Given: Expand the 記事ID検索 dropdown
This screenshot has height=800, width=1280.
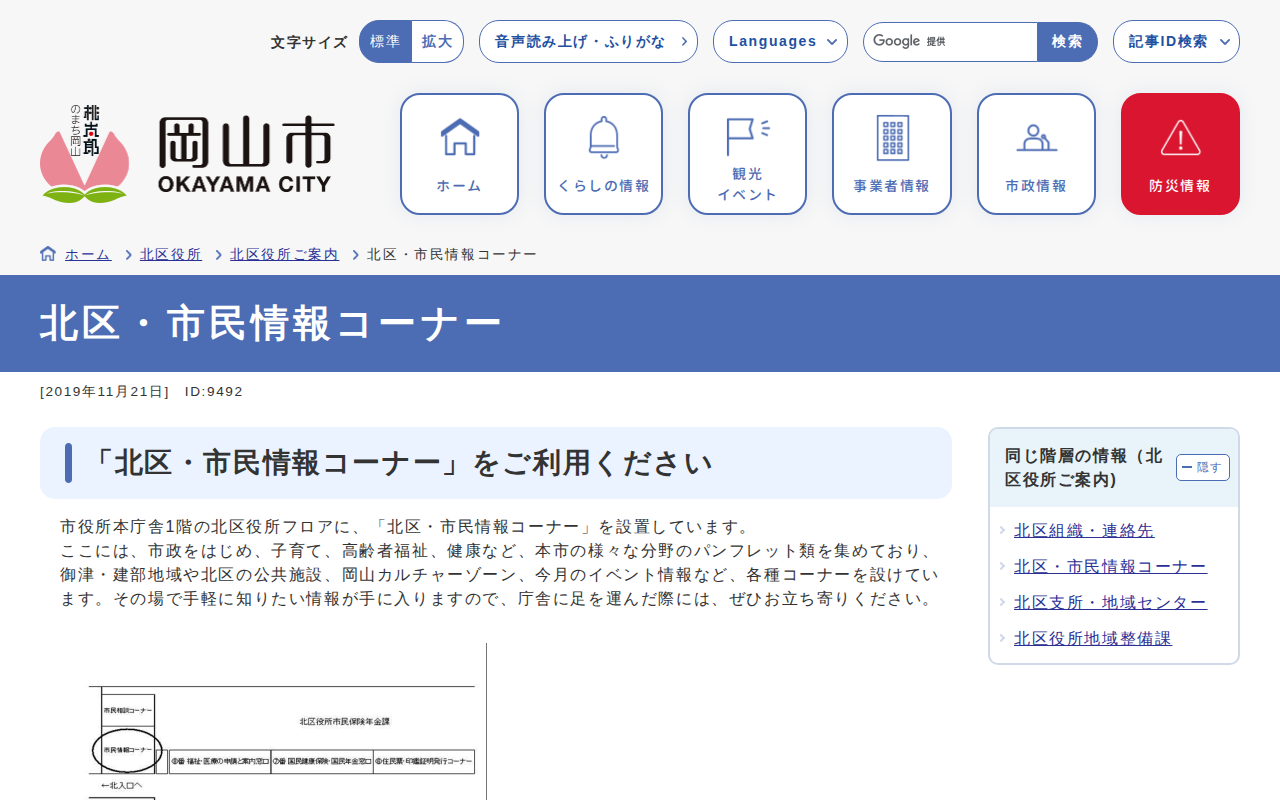Looking at the screenshot, I should (1176, 42).
